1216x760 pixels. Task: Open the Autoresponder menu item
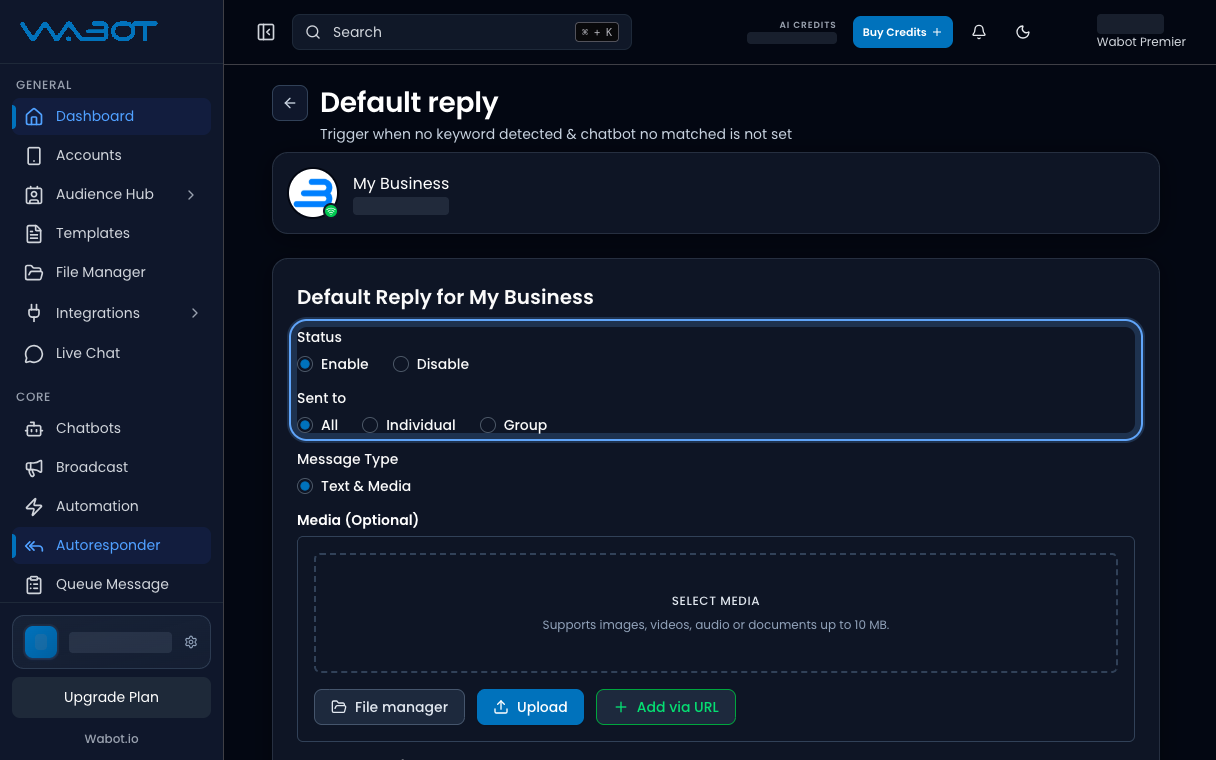pyautogui.click(x=111, y=545)
